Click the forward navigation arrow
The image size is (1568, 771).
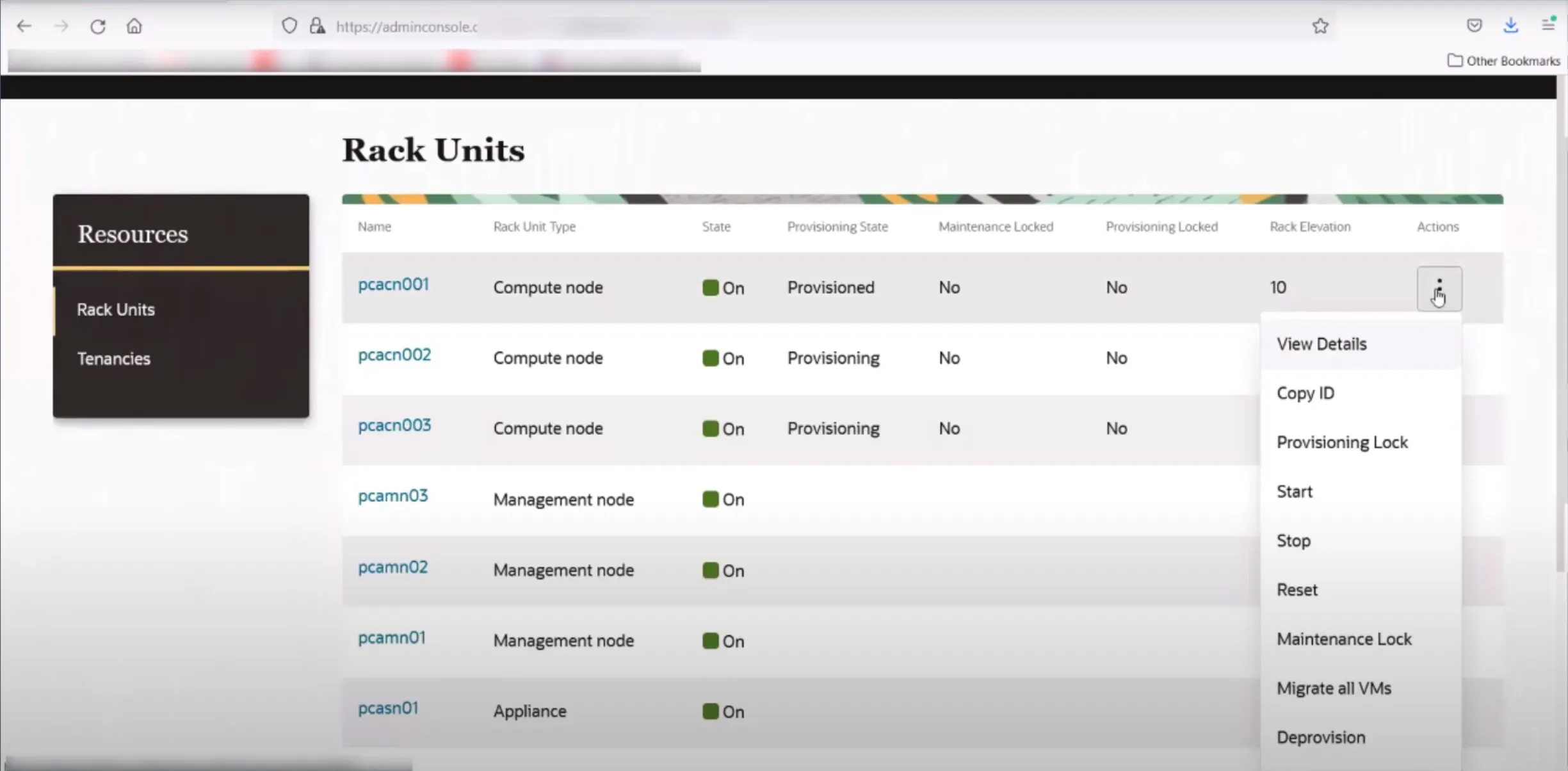pos(61,26)
